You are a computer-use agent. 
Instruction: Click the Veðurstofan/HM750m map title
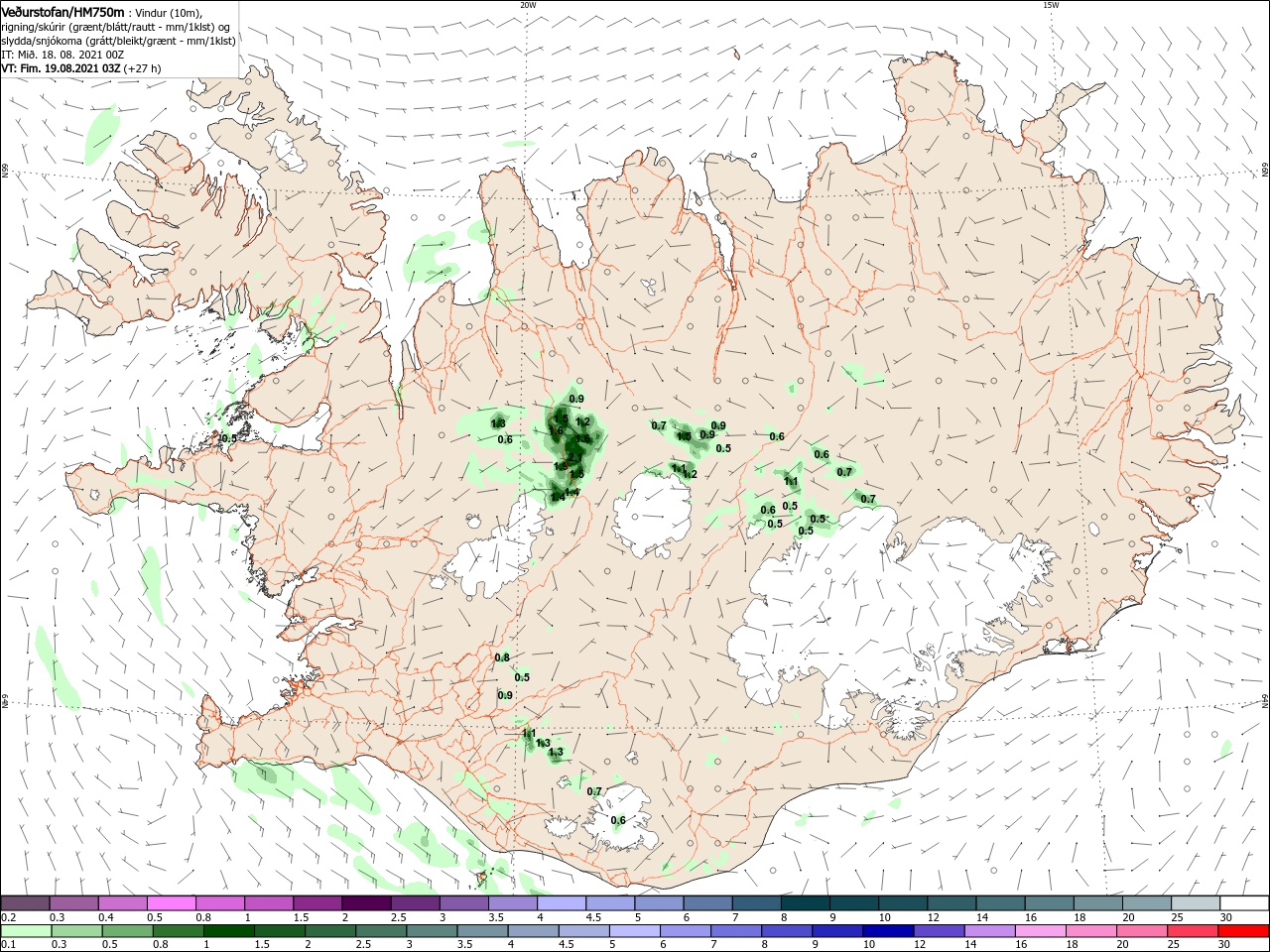[63, 11]
